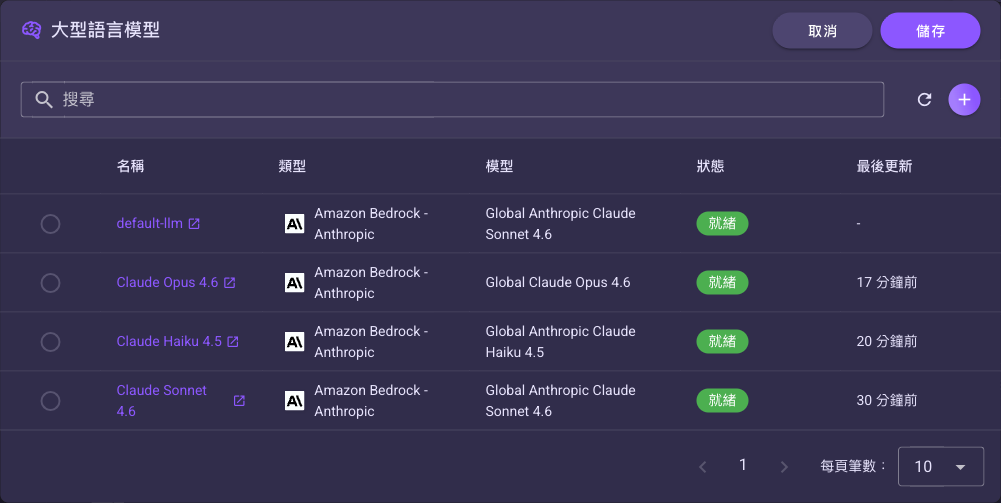The height and width of the screenshot is (503, 1001).
Task: Click the 17 分鐘前 timestamp
Action: coord(887,282)
